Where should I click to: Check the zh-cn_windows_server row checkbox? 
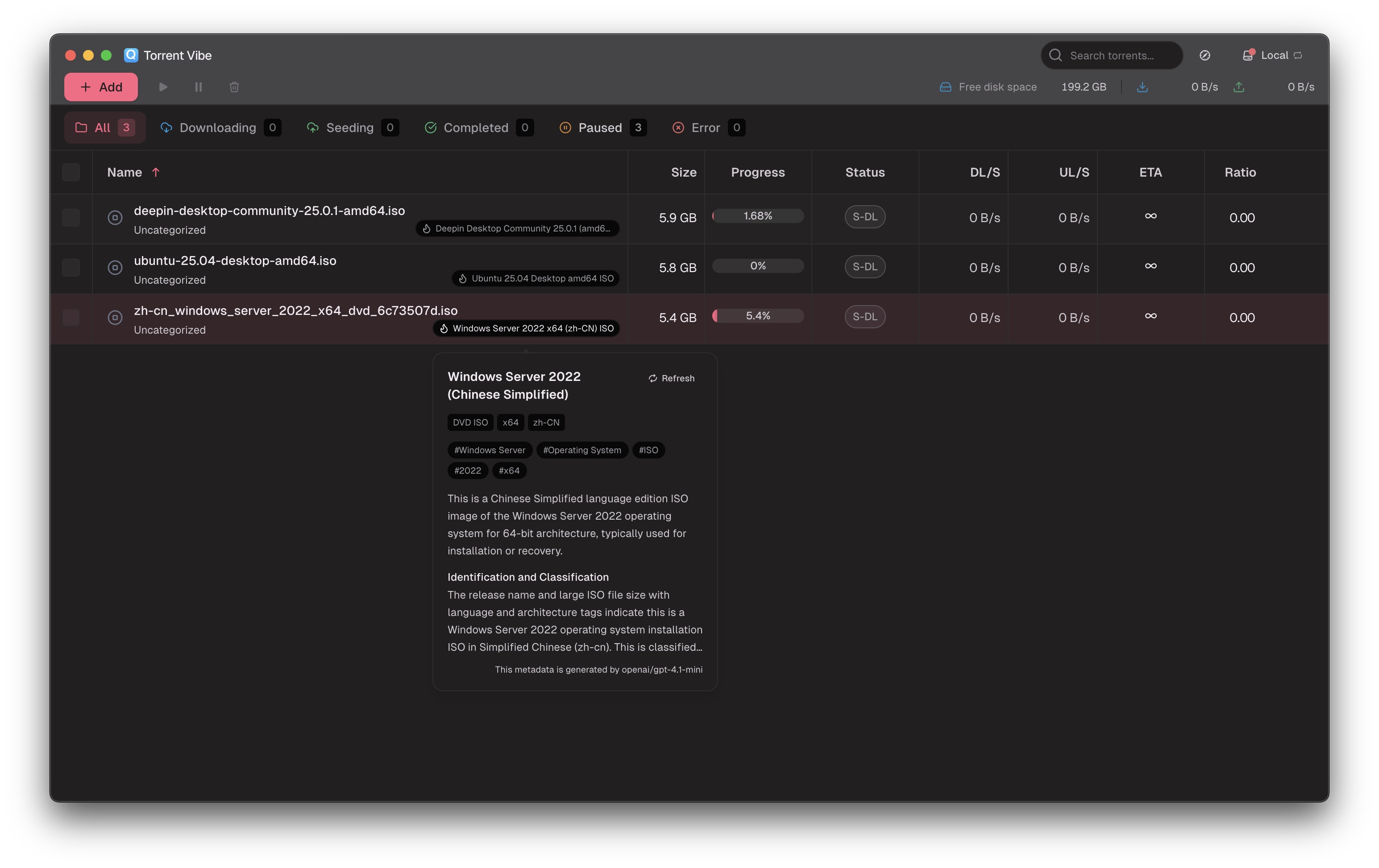[x=71, y=317]
